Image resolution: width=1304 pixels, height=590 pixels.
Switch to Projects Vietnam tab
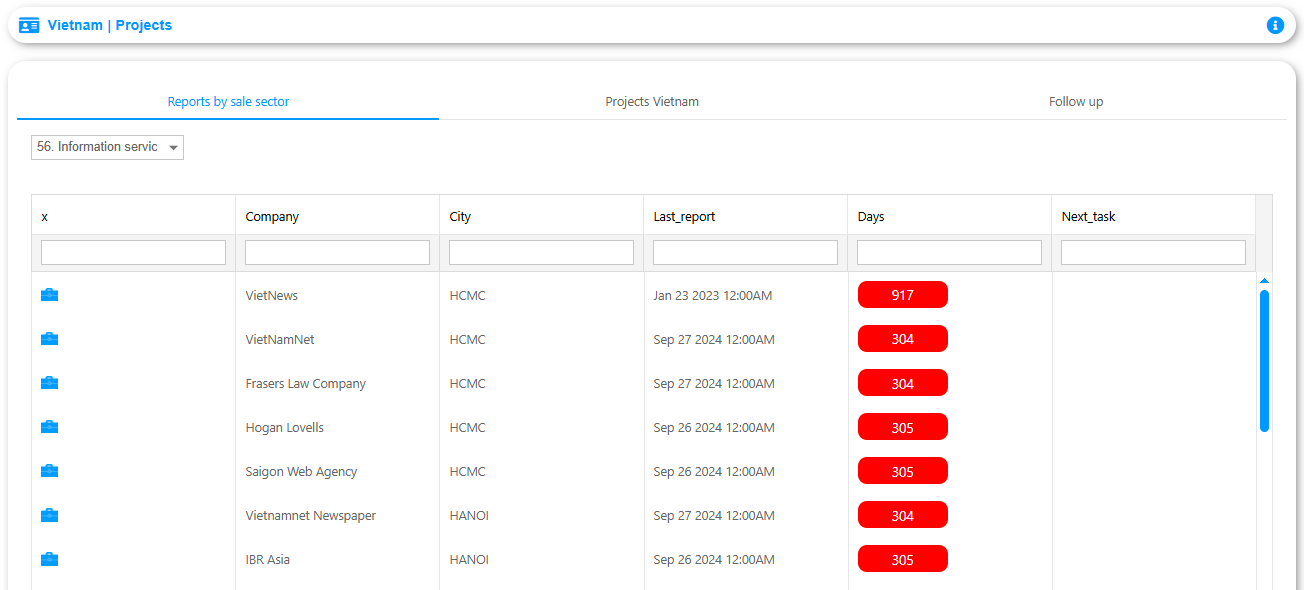pyautogui.click(x=652, y=102)
